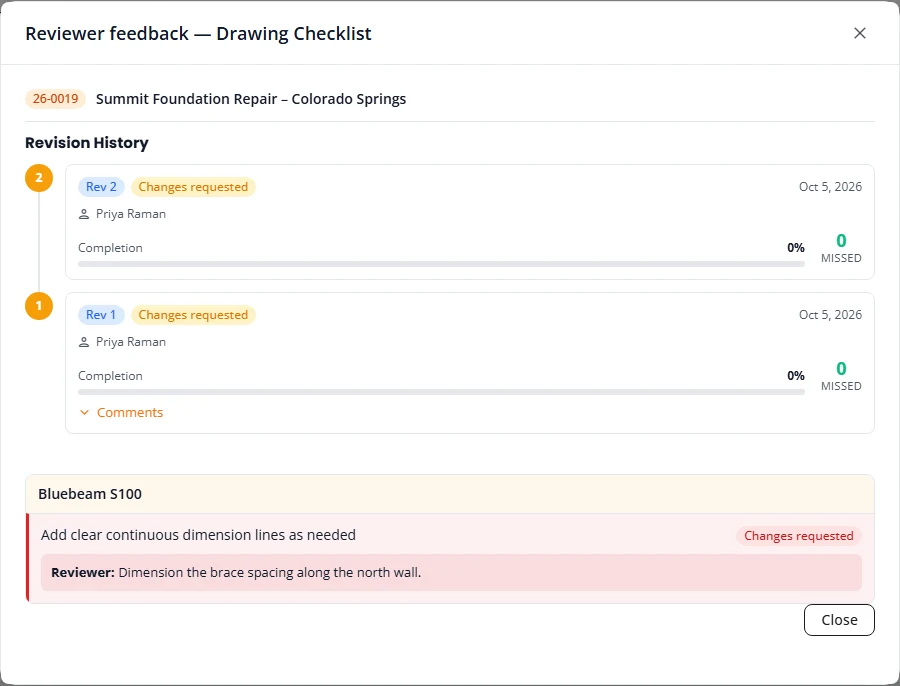The height and width of the screenshot is (686, 900).
Task: Click the Revision History heading
Action: (x=87, y=142)
